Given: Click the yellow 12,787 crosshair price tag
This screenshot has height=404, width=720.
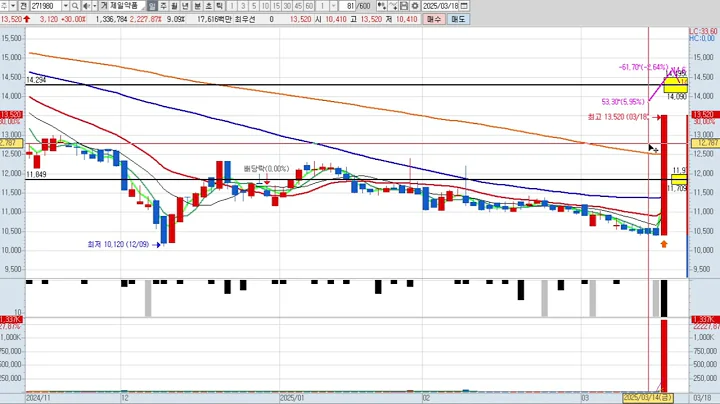Looking at the screenshot, I should (707, 143).
